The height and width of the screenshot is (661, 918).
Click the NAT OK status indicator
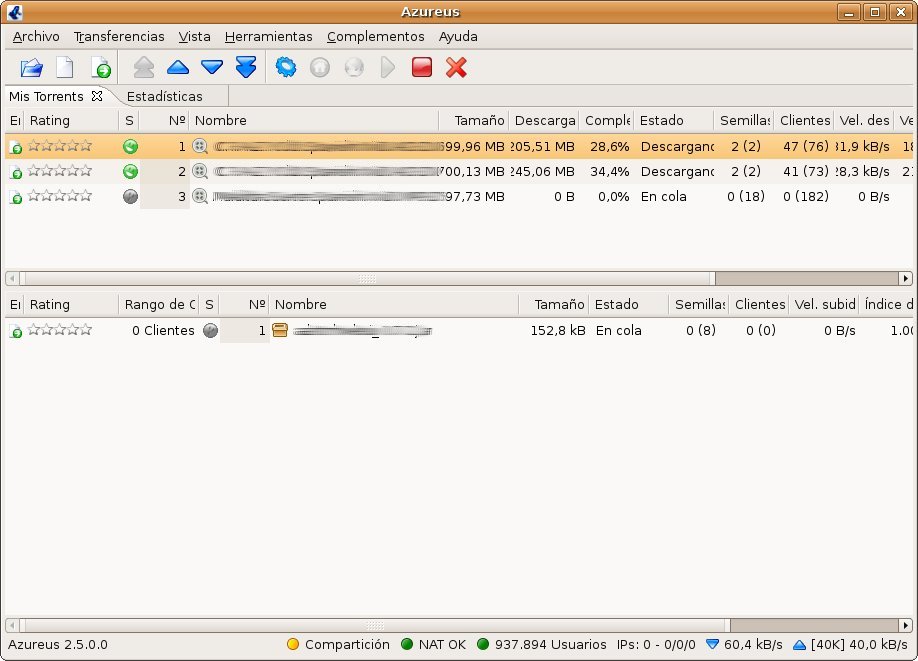coord(433,645)
